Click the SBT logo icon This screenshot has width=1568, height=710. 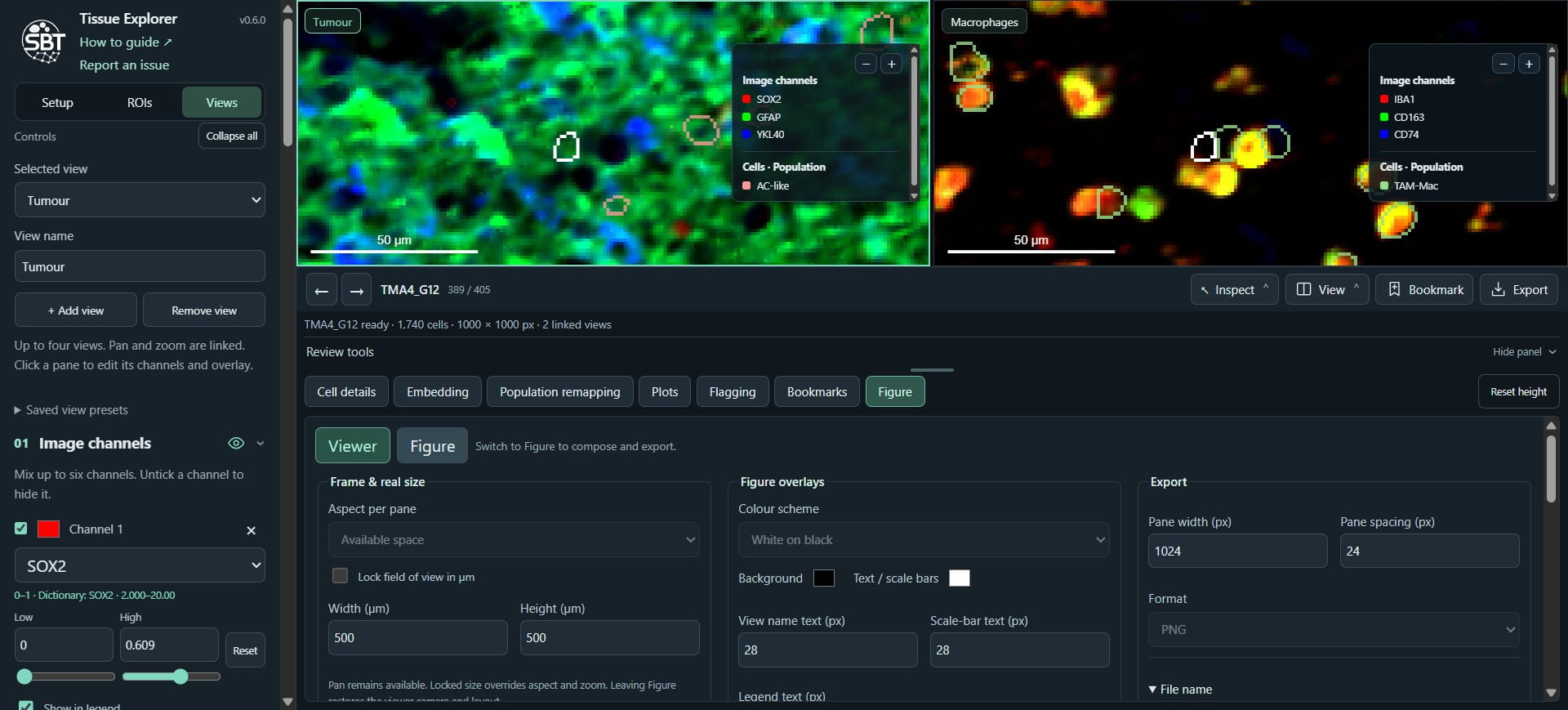click(x=43, y=41)
